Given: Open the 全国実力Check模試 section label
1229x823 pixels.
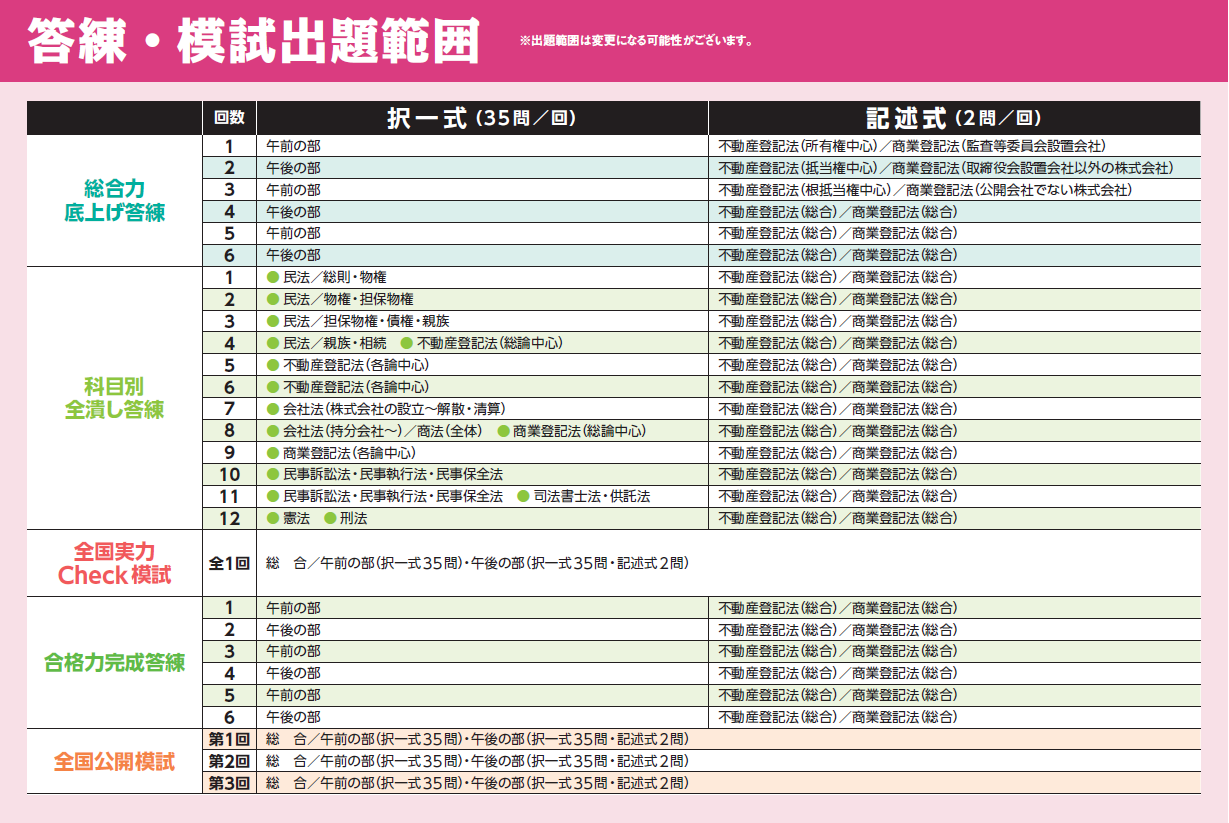Looking at the screenshot, I should [114, 563].
